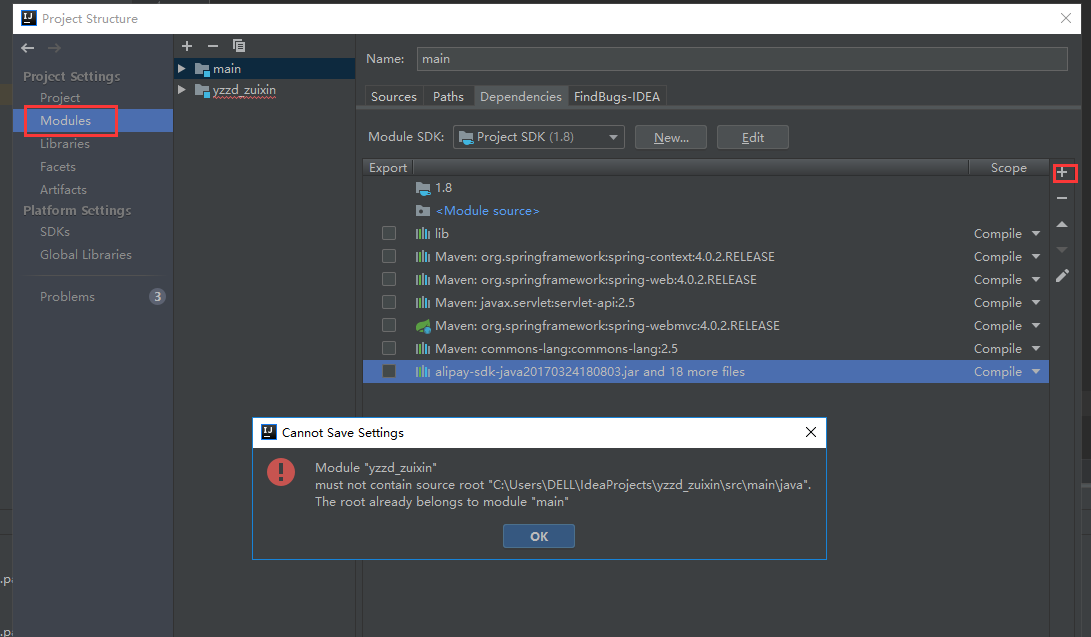Screen dimensions: 1091x637
Task: Switch to the Sources tab
Action: coord(393,96)
